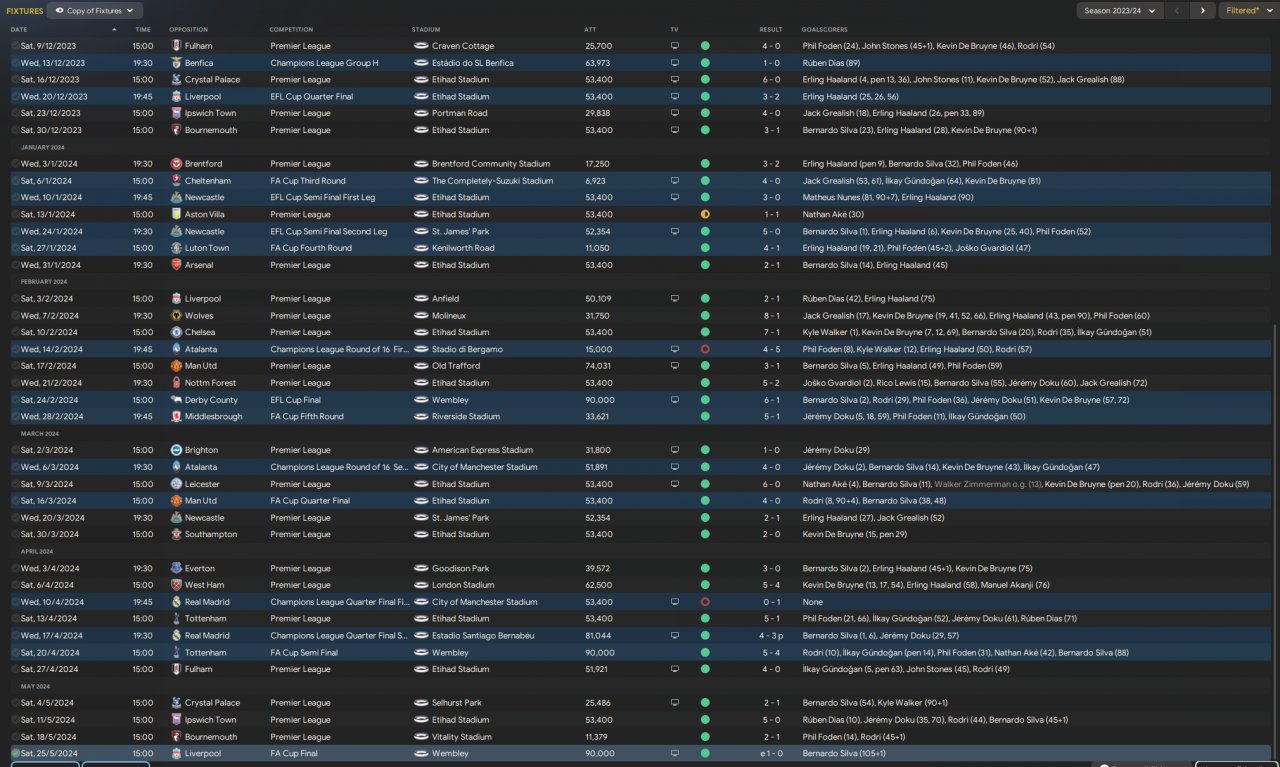Open The Completely-Suzuki Stadium link
Screen dimensions: 1280x767
493,181
